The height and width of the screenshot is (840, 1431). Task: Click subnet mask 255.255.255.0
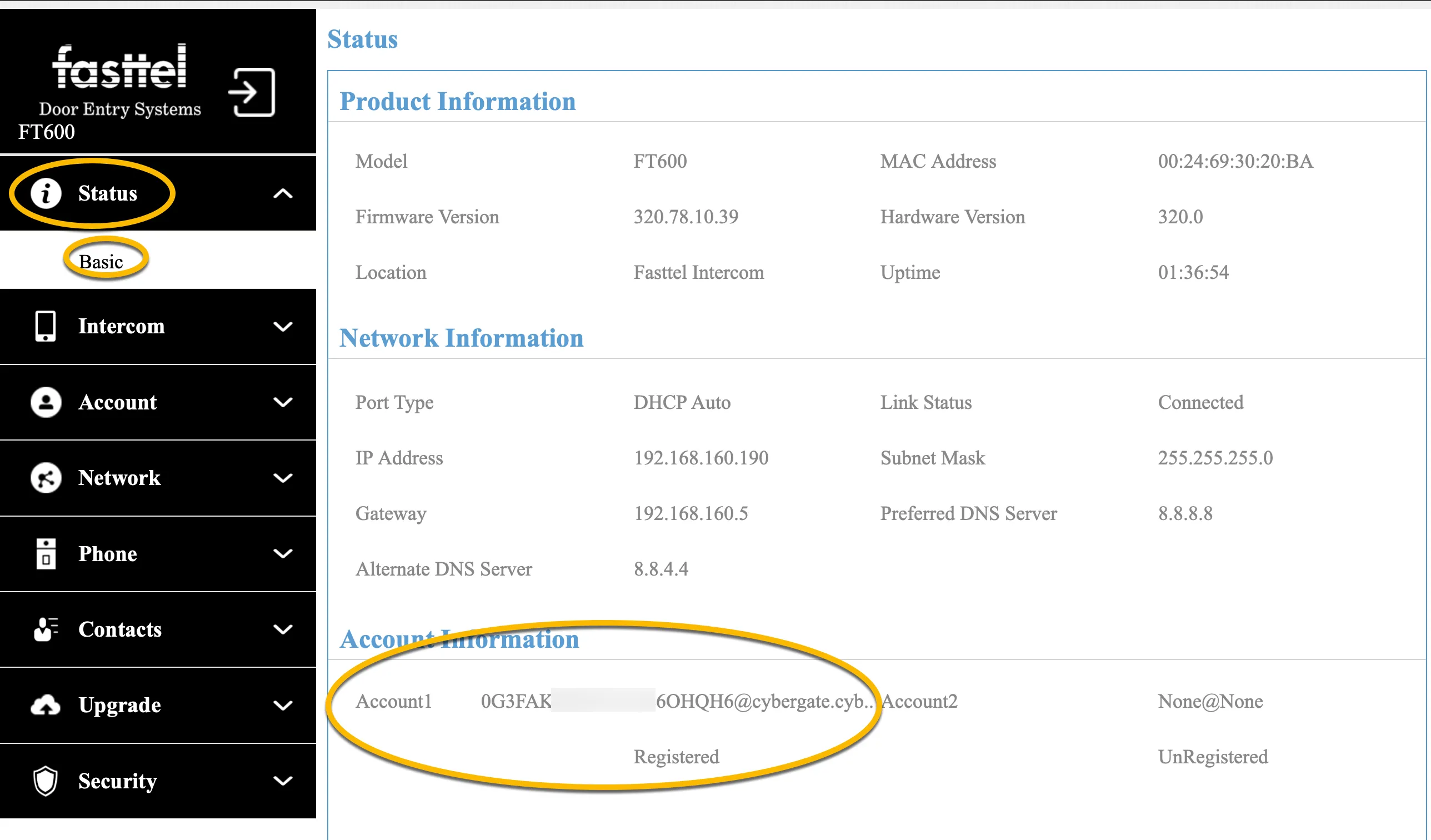coord(1215,458)
